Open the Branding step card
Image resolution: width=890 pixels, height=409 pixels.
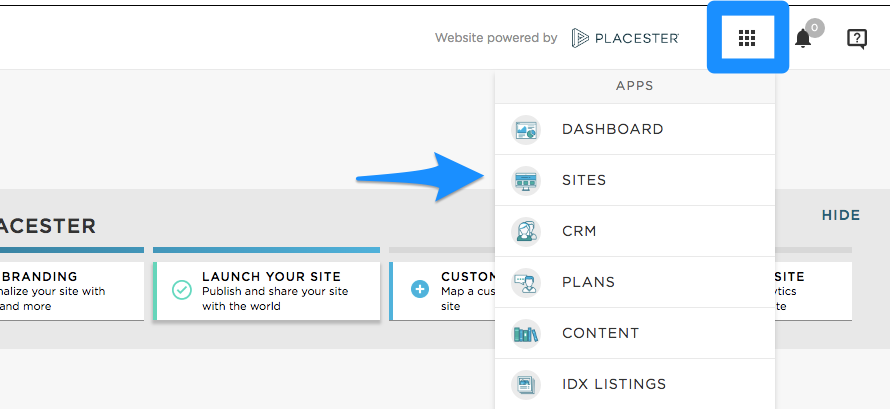coord(72,291)
